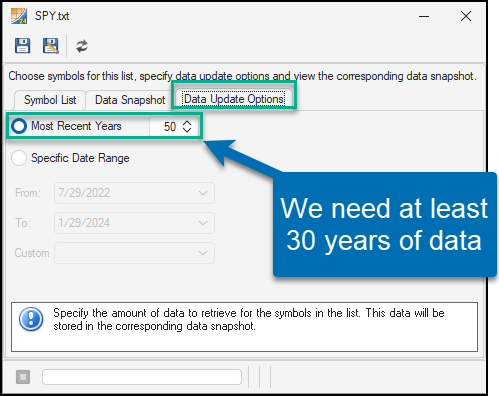Click the 'Choose symbols for this list' description
Image resolution: width=499 pixels, height=396 pixels.
242,76
